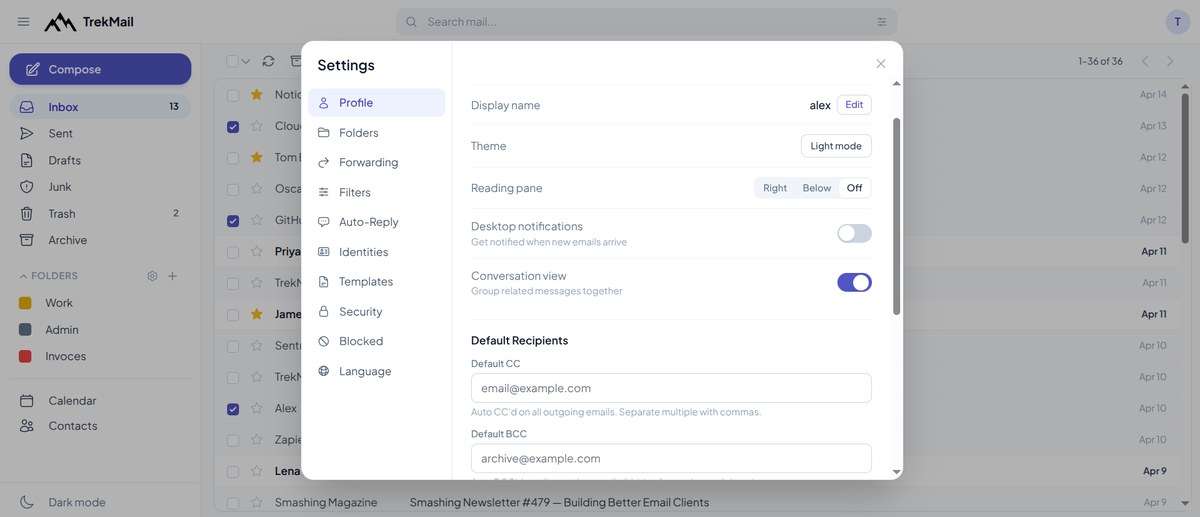Select the Identities settings tab

coord(377,252)
